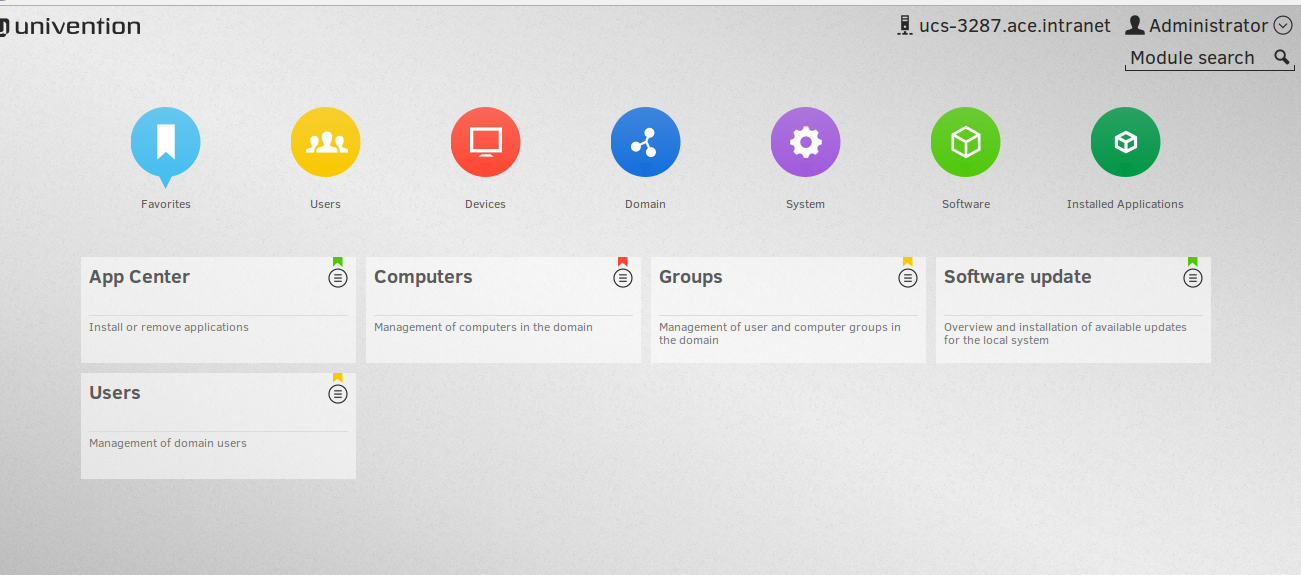Click the green bookmark flag on Software update
Screen dimensions: 1301x575
[x=1193, y=262]
